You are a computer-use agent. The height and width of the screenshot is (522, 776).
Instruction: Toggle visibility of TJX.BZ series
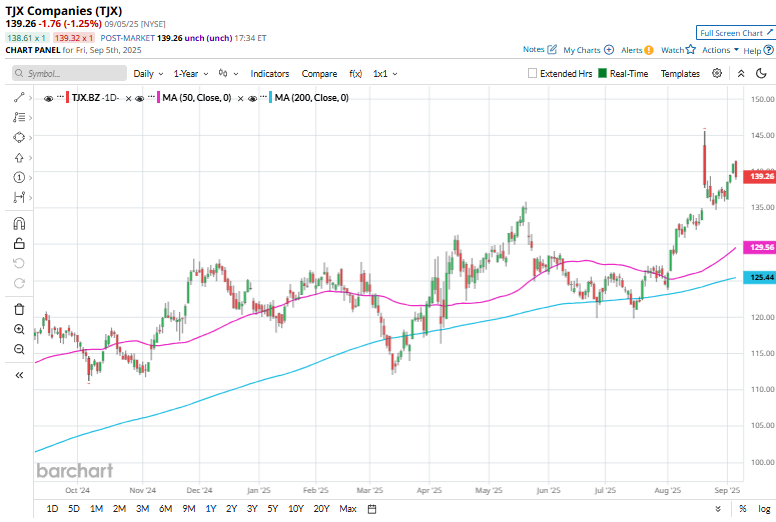pos(48,98)
